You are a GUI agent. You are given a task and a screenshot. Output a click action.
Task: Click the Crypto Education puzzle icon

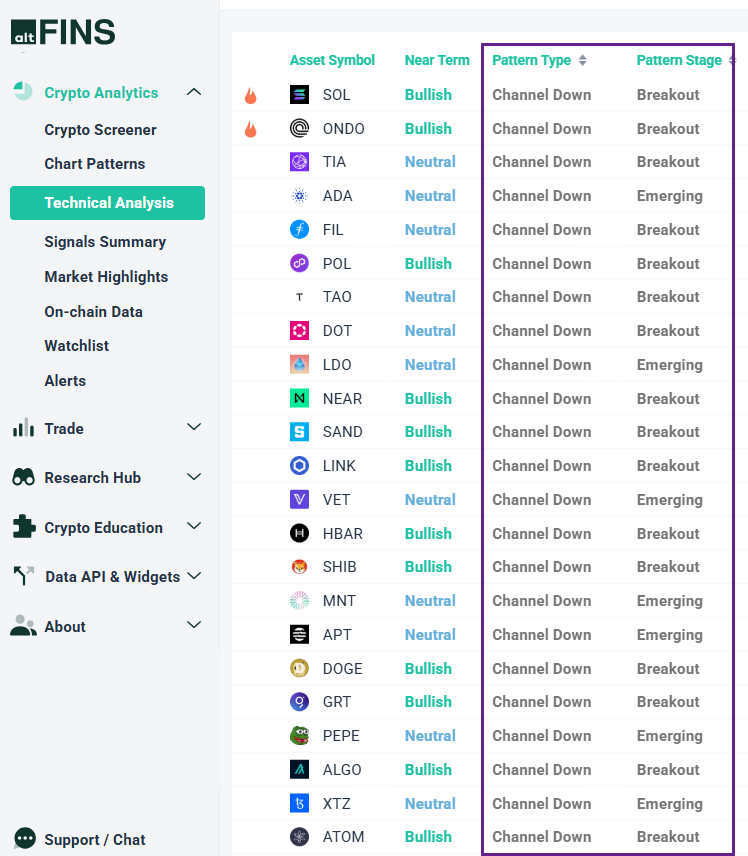tap(23, 526)
